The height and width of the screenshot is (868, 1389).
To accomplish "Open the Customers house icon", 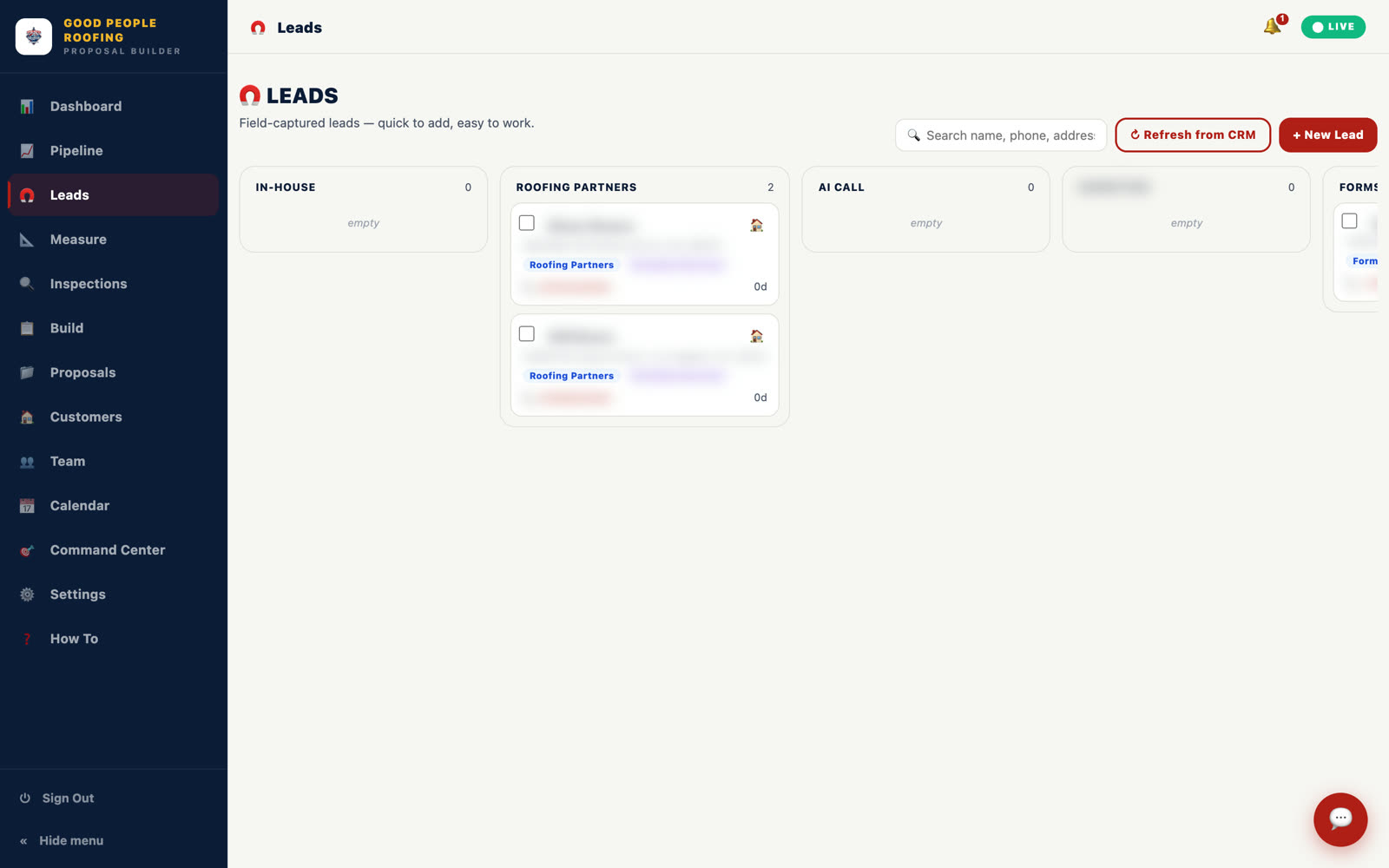I will coord(27,418).
